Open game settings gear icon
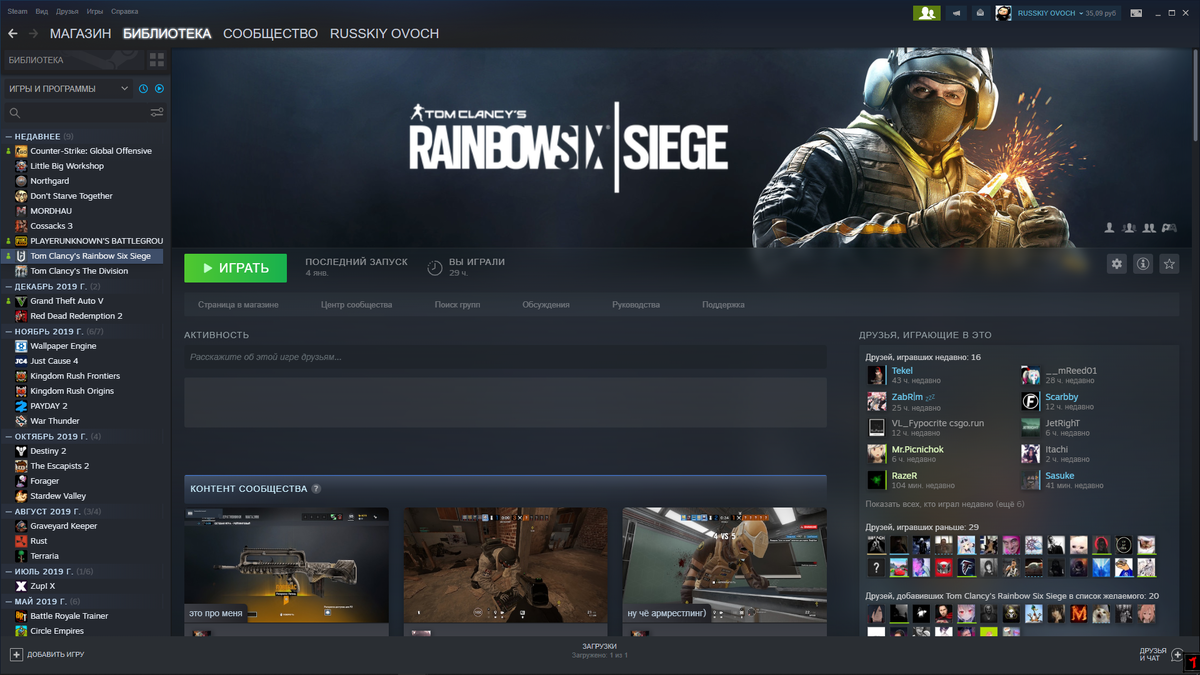 [x=1117, y=264]
